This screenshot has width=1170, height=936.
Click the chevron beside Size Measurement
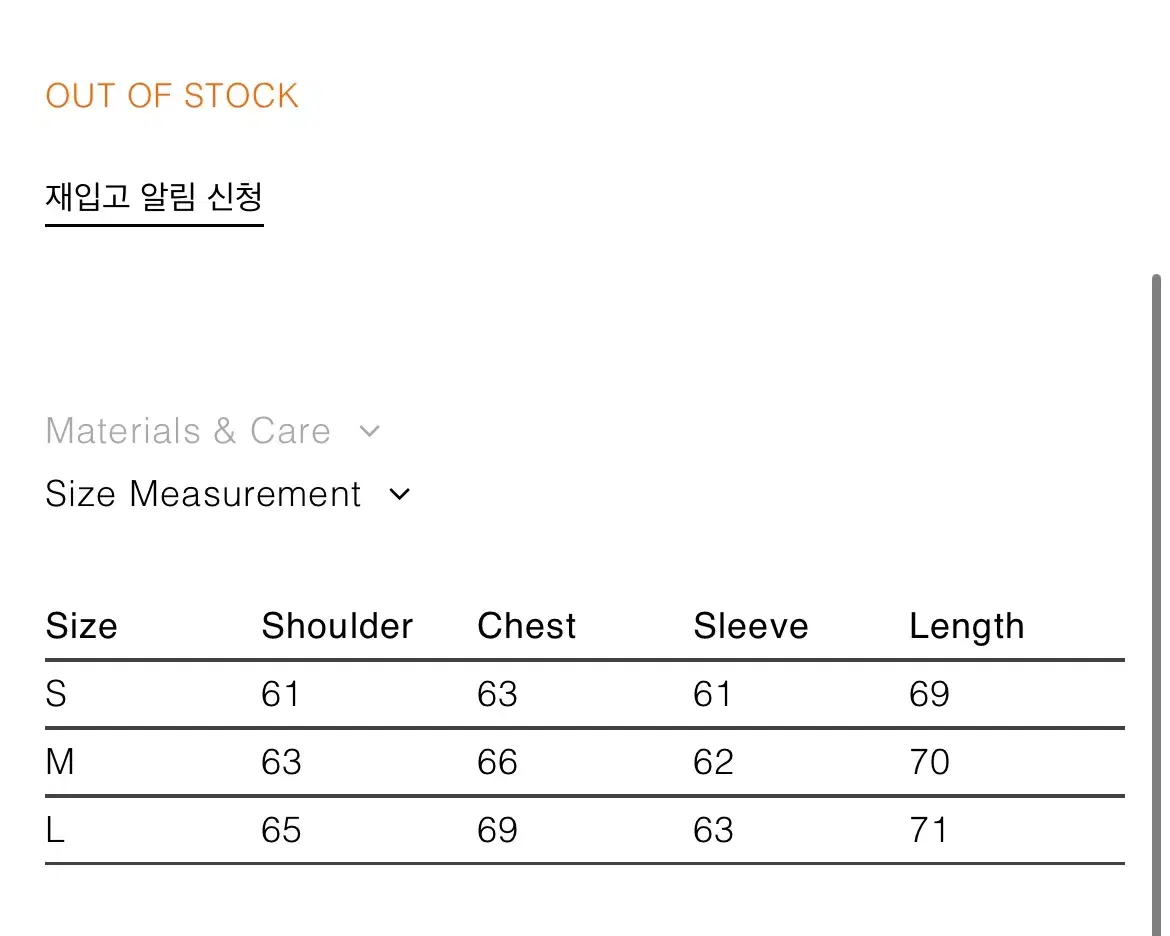[x=400, y=494]
